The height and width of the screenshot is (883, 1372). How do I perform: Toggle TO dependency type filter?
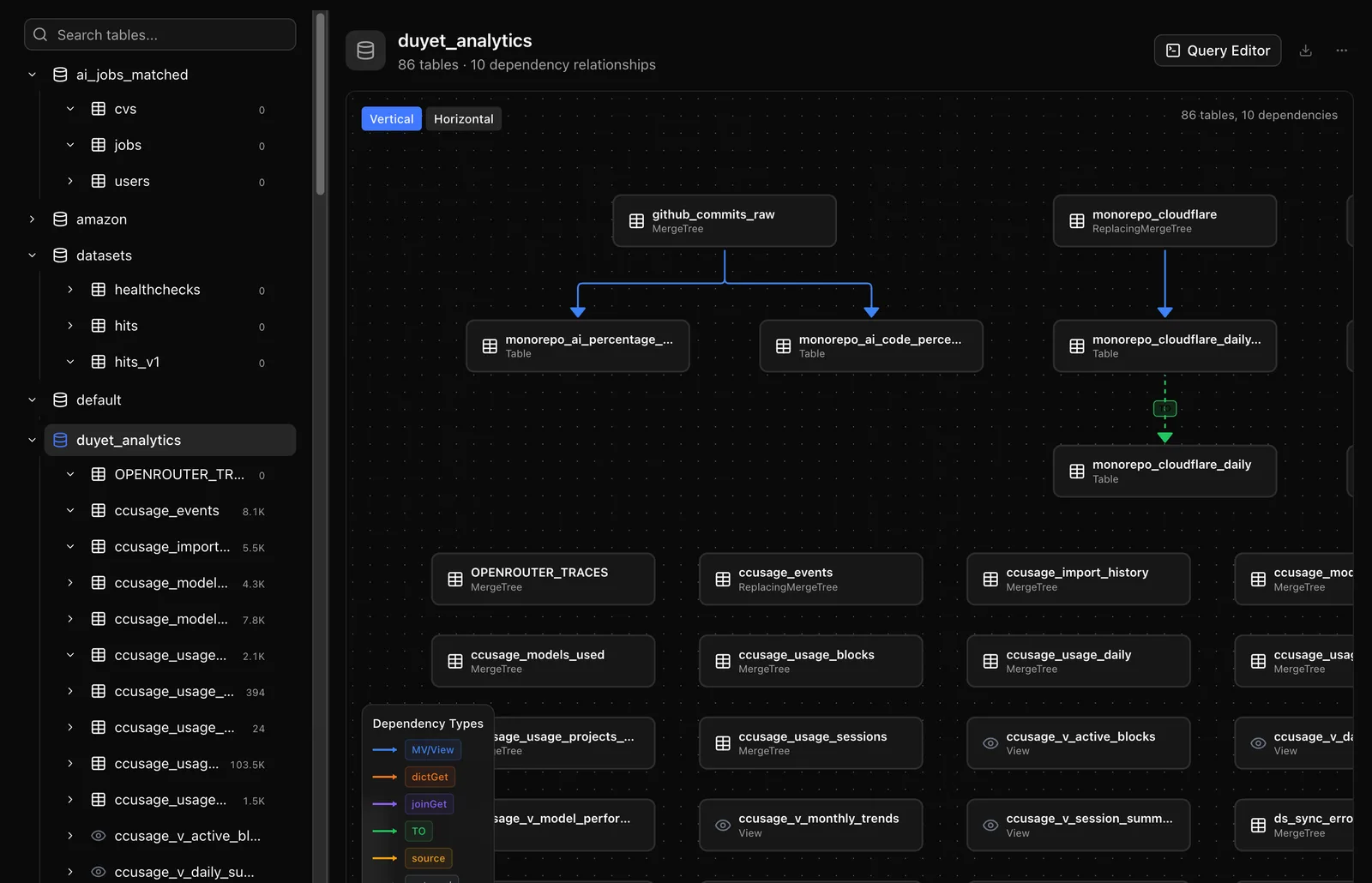point(418,831)
